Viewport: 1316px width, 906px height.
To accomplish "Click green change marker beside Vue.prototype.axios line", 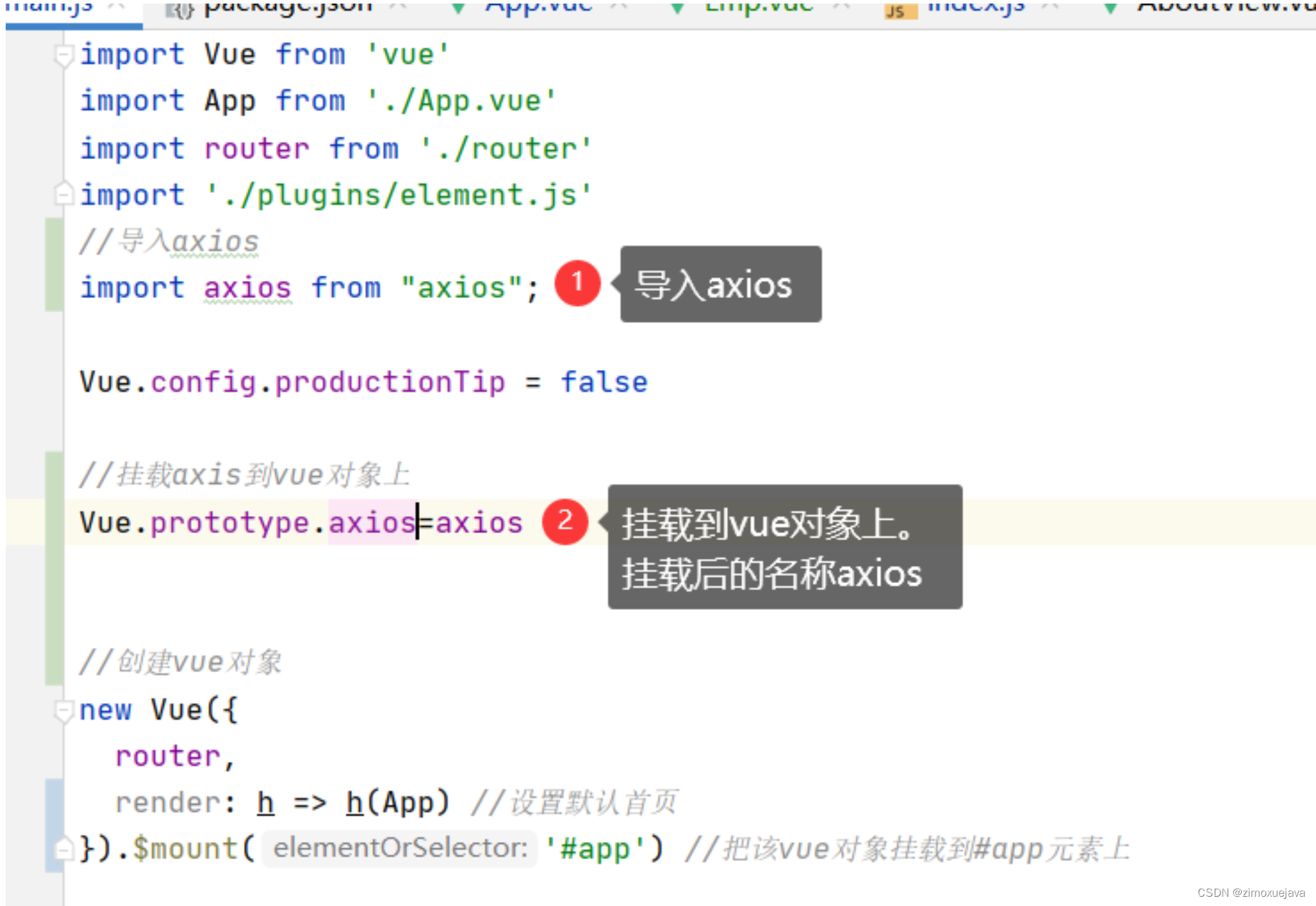I will click(54, 568).
